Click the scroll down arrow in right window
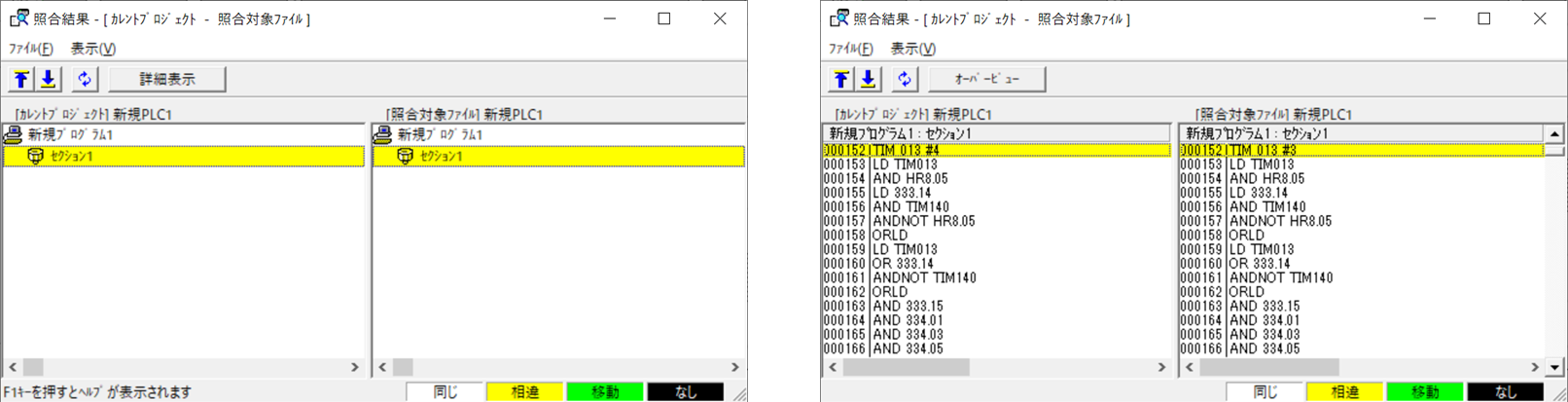Screen dimensions: 1568x402 [x=1554, y=367]
